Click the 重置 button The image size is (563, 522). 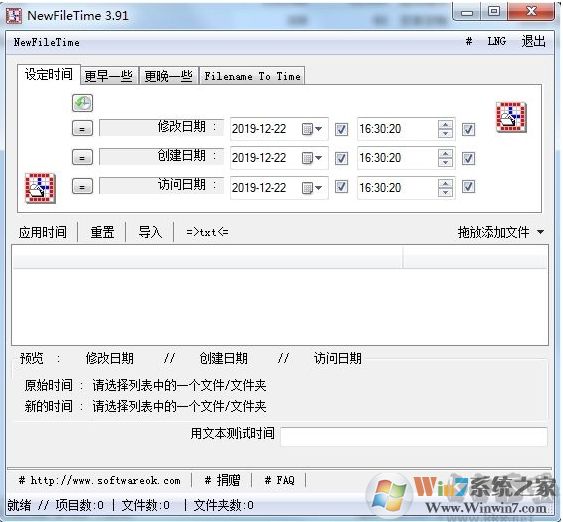coord(102,232)
